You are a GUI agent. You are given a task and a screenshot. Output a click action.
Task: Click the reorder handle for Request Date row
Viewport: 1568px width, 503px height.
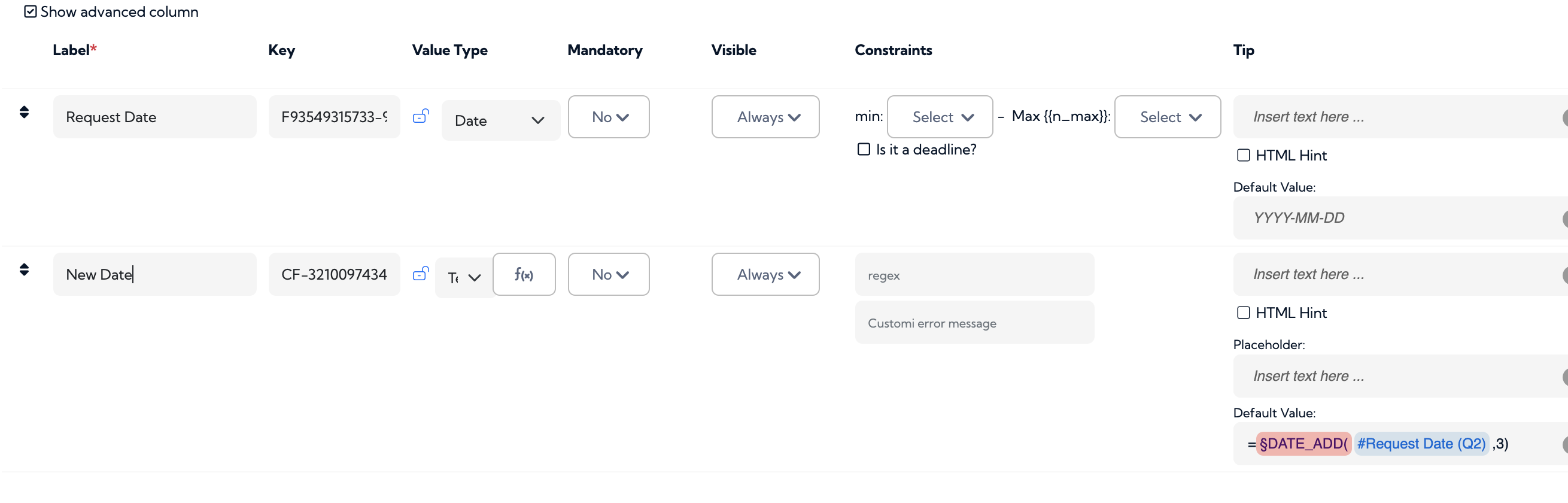pyautogui.click(x=25, y=112)
